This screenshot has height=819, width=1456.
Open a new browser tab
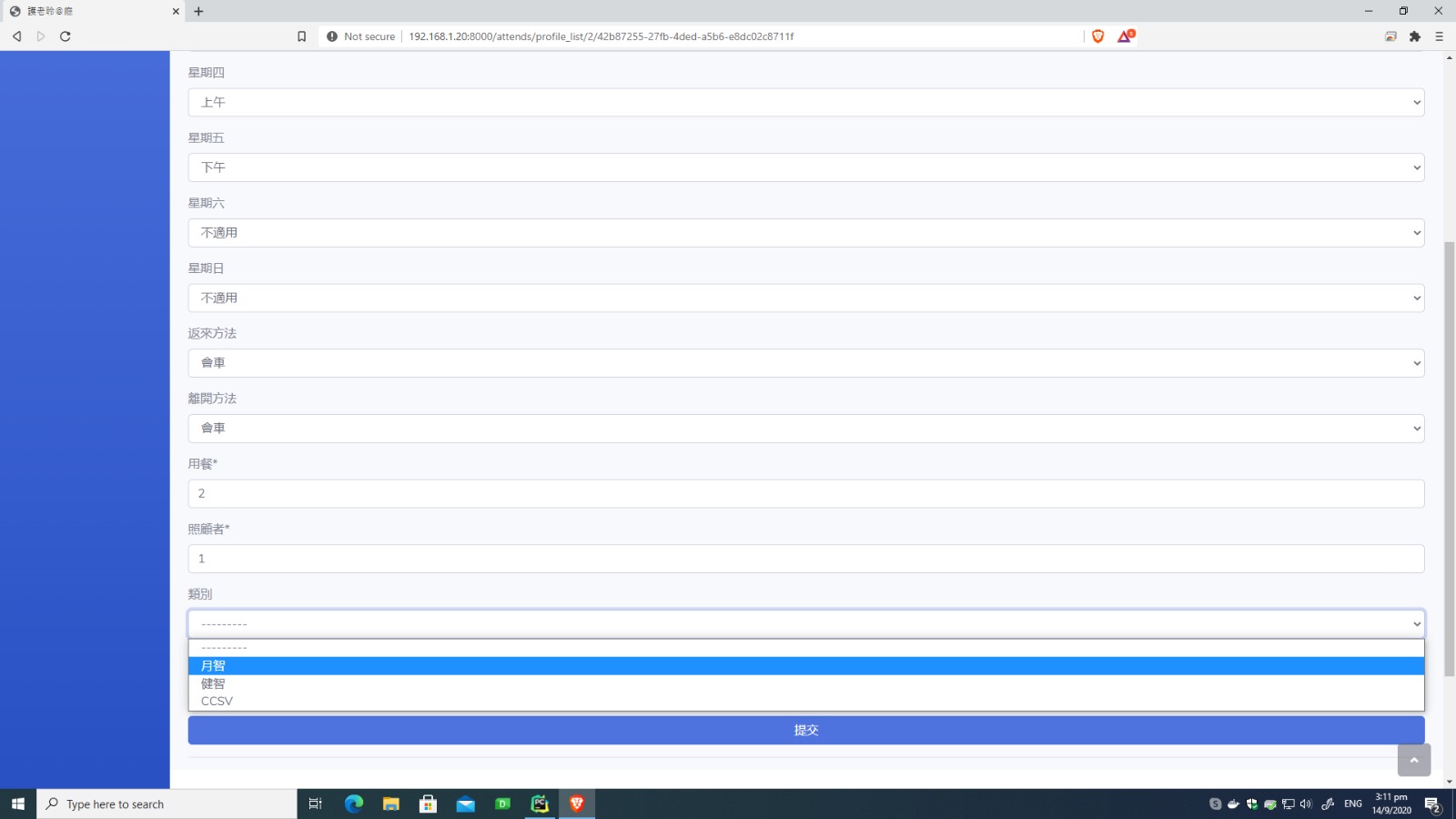tap(198, 11)
